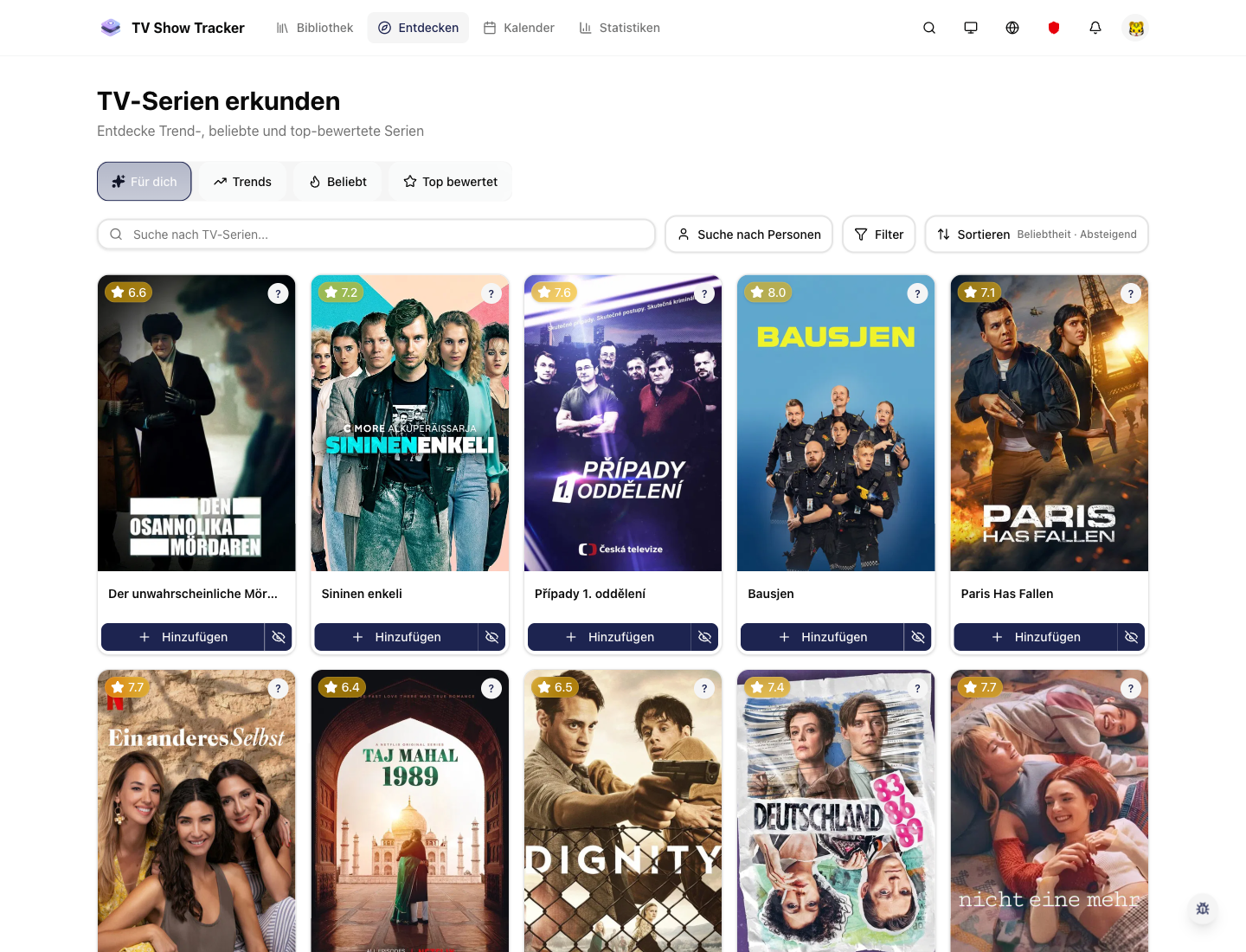Open the Filter panel via the funnel icon

point(878,234)
